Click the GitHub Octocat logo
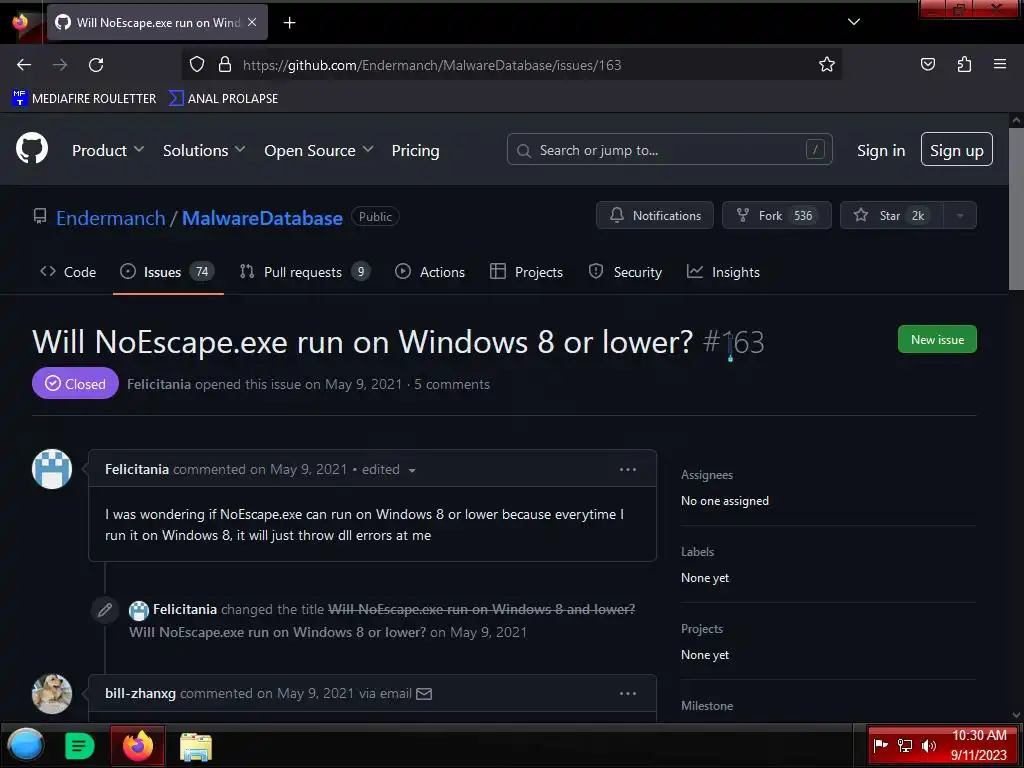 (x=32, y=148)
